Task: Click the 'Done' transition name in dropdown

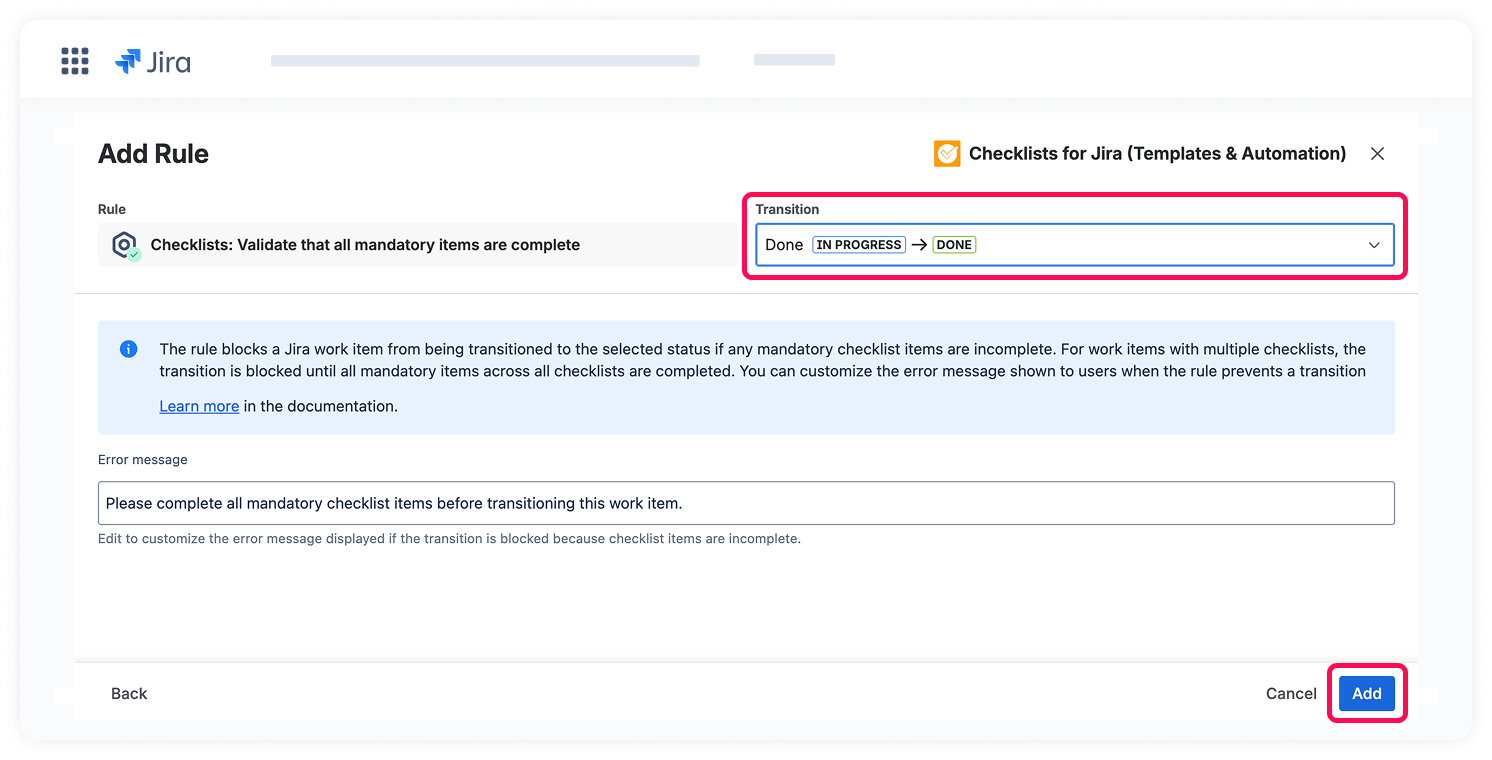Action: [784, 245]
